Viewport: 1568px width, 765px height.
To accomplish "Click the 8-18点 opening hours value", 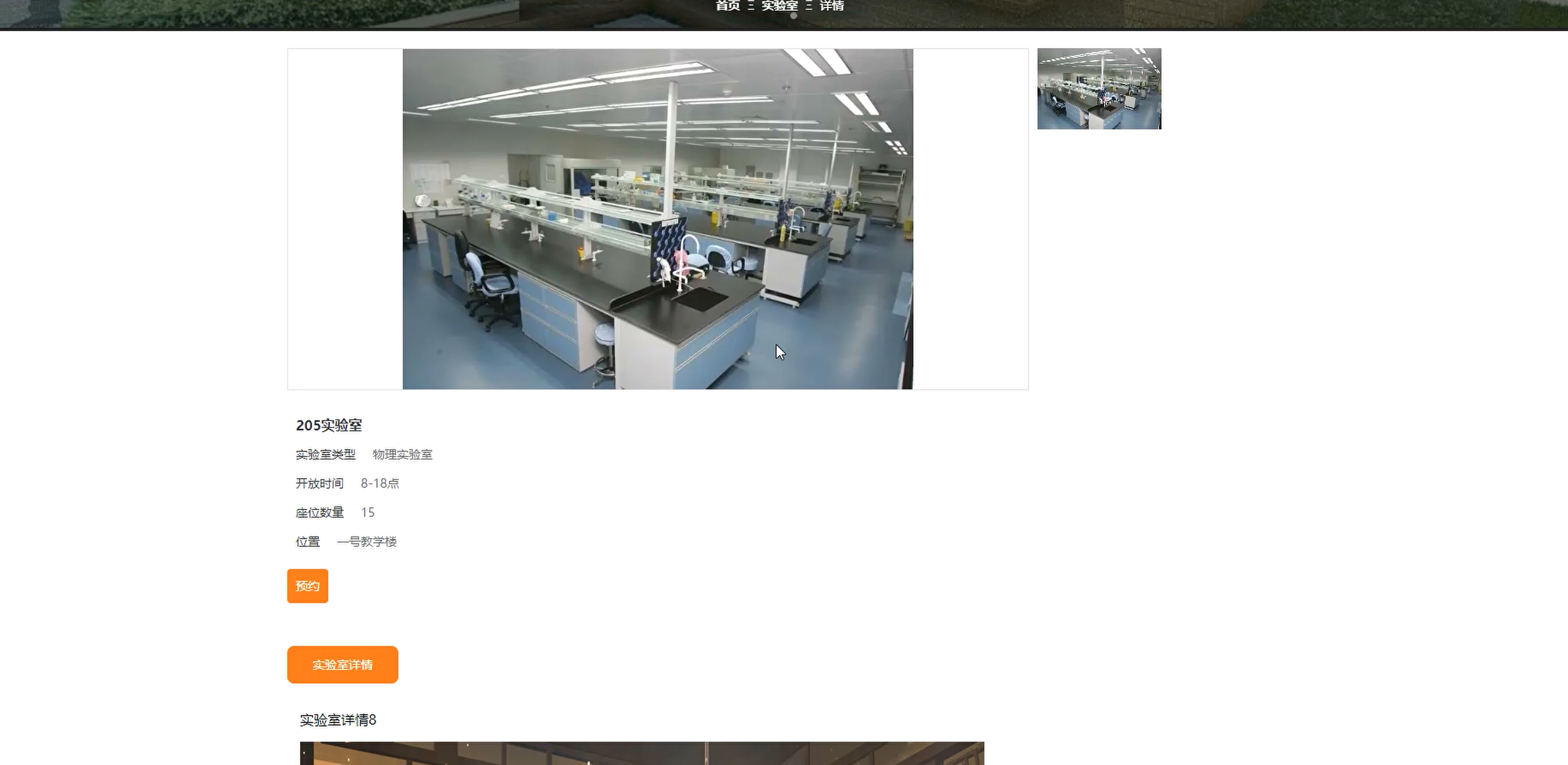I will coord(380,483).
